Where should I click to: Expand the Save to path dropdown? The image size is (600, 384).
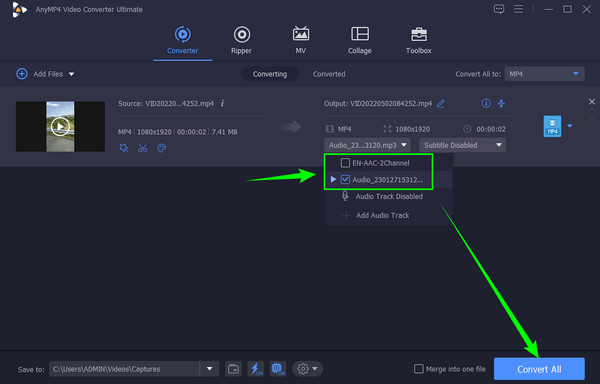pos(209,369)
